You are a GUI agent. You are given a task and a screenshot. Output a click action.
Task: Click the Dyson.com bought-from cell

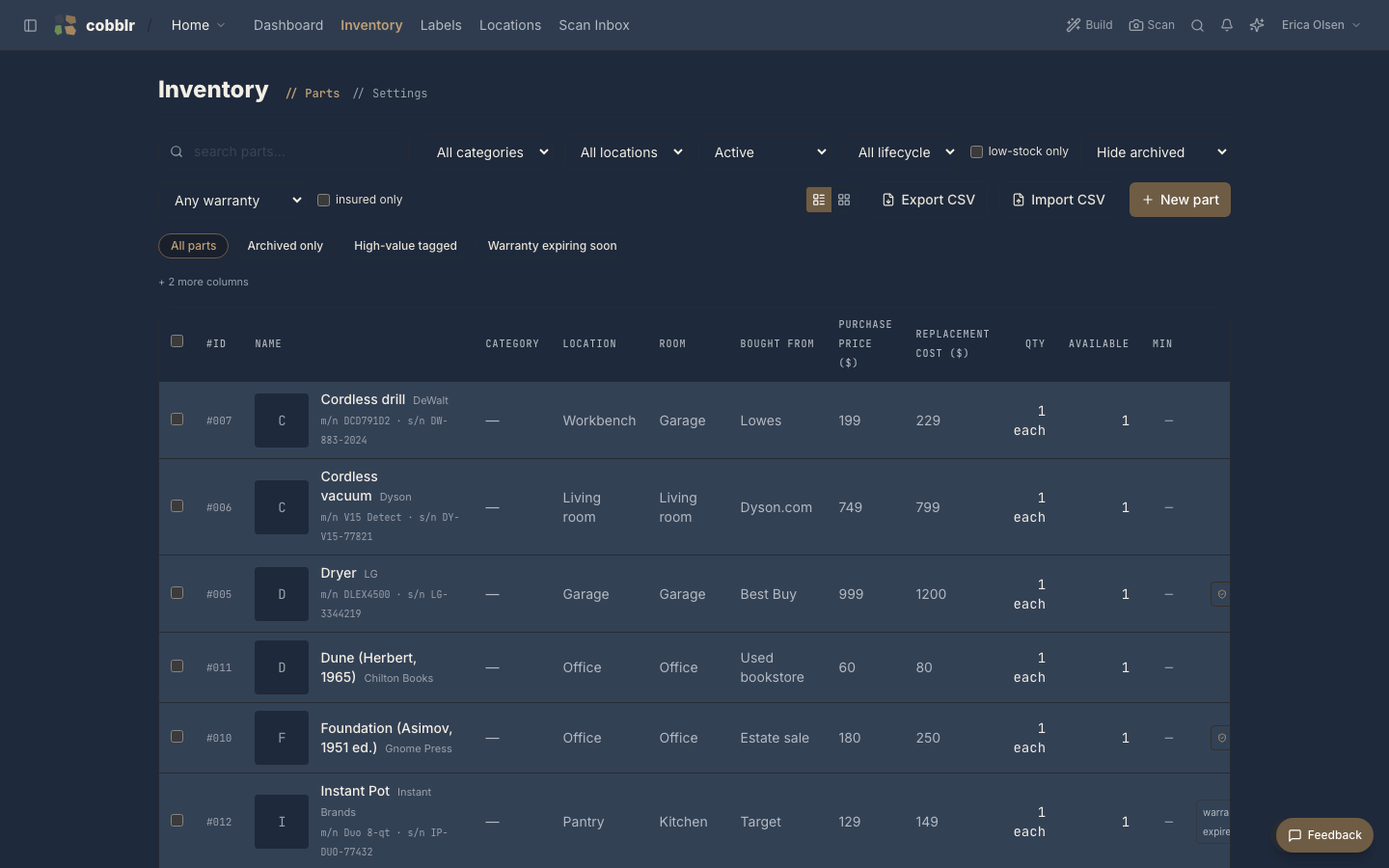click(776, 507)
